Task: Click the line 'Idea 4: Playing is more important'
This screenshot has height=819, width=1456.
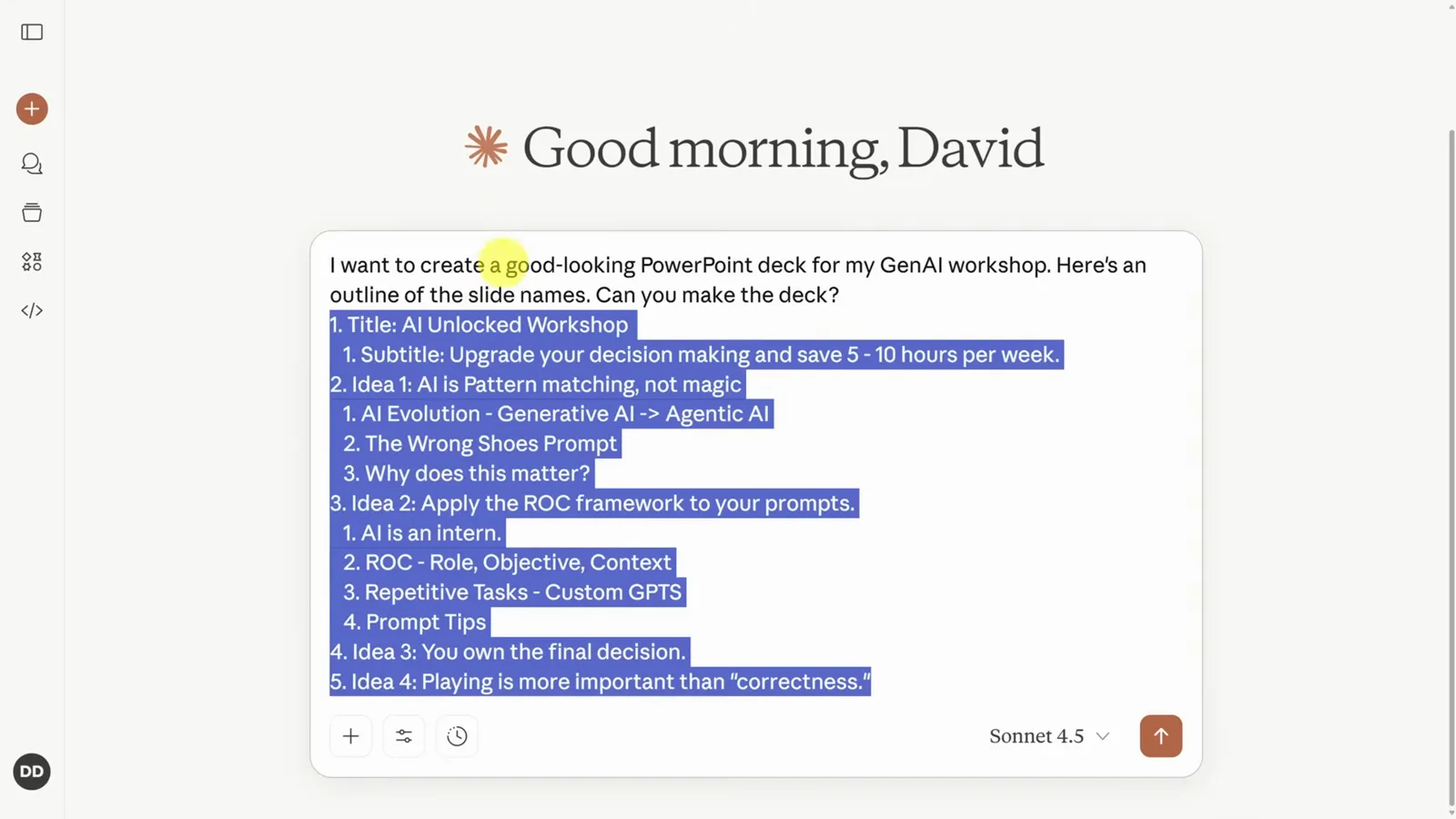Action: (600, 682)
